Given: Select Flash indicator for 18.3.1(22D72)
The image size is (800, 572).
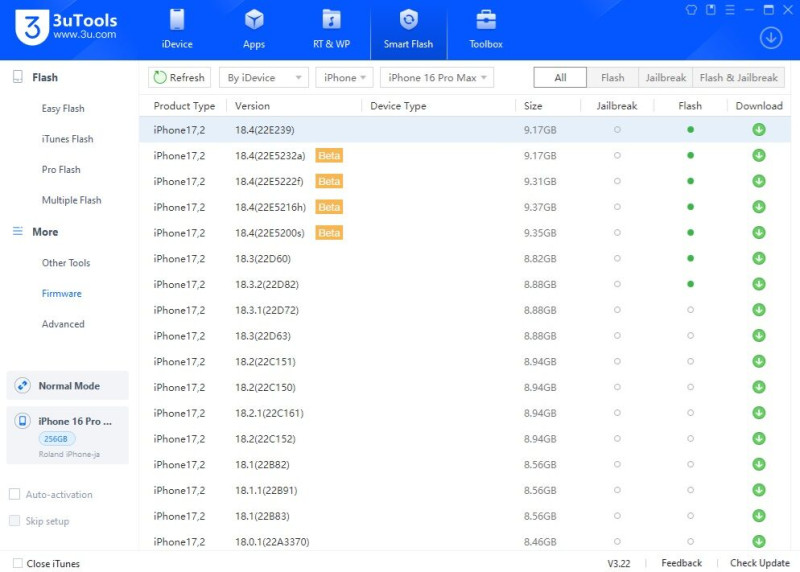Looking at the screenshot, I should [x=690, y=310].
